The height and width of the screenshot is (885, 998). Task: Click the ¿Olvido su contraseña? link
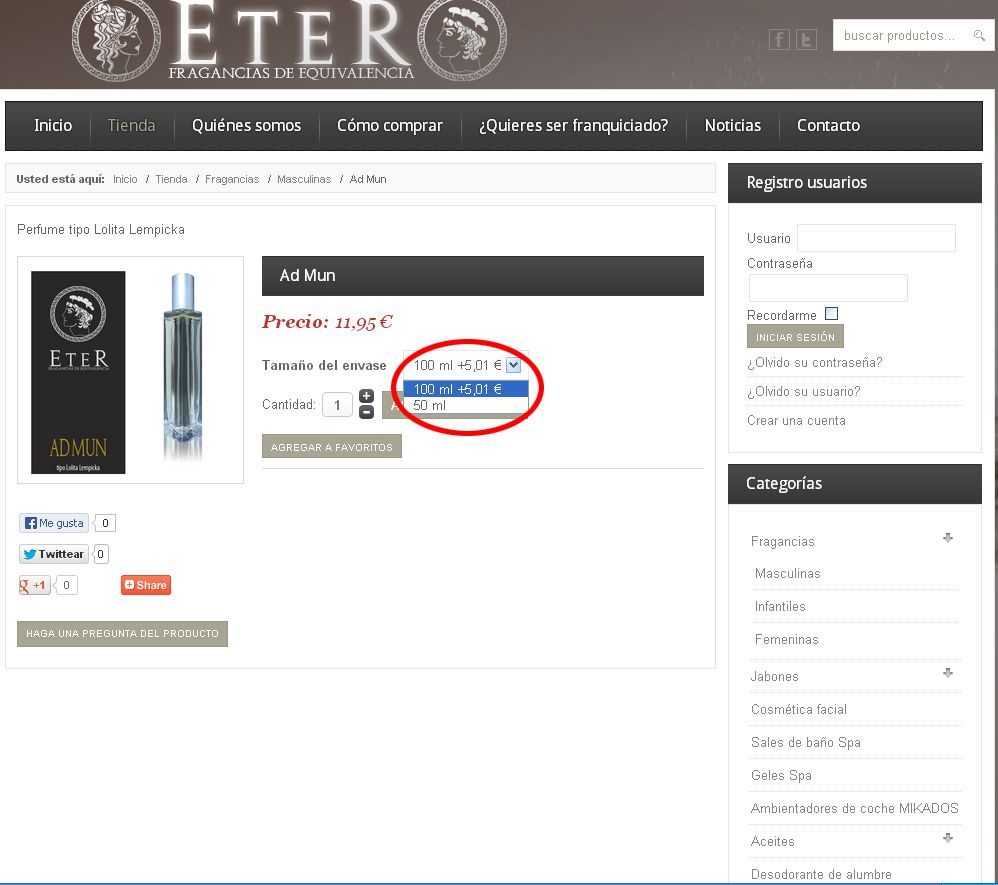click(x=815, y=362)
